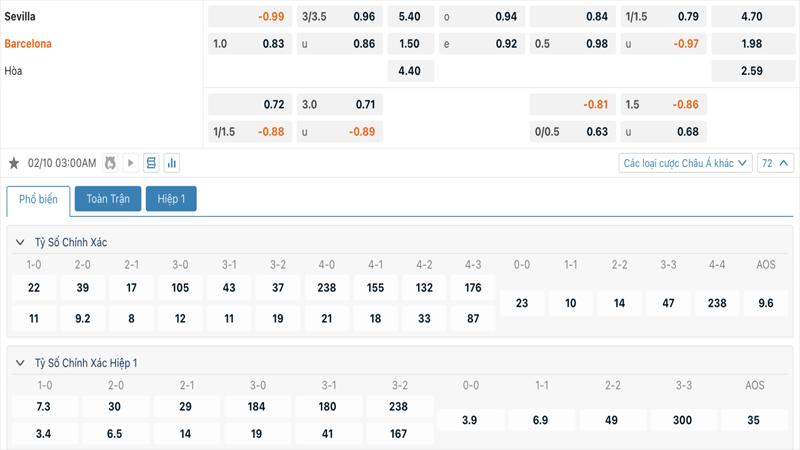Open the match statistics bar chart icon
Image resolution: width=800 pixels, height=450 pixels.
171,163
